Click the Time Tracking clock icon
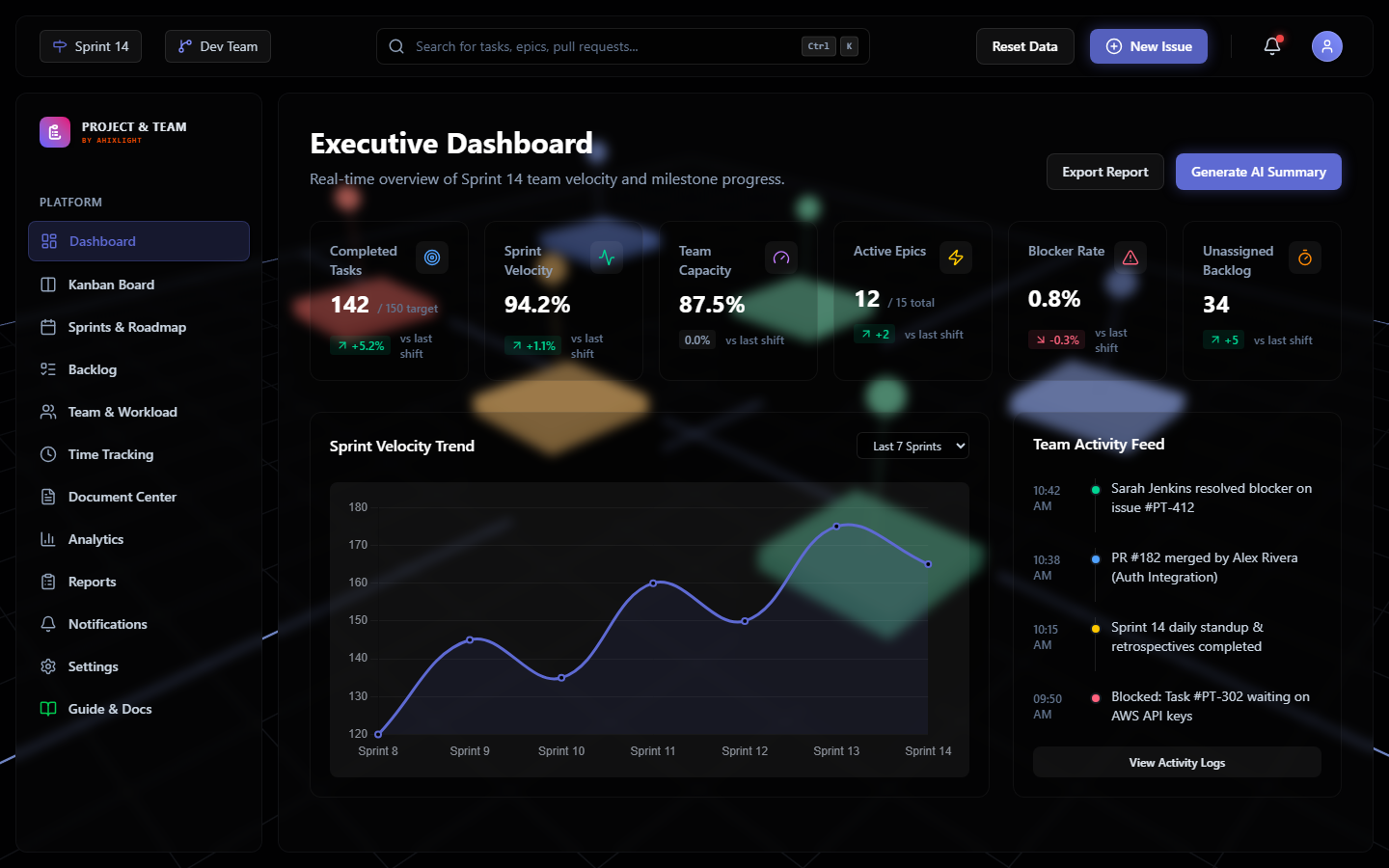The height and width of the screenshot is (868, 1389). coord(48,454)
